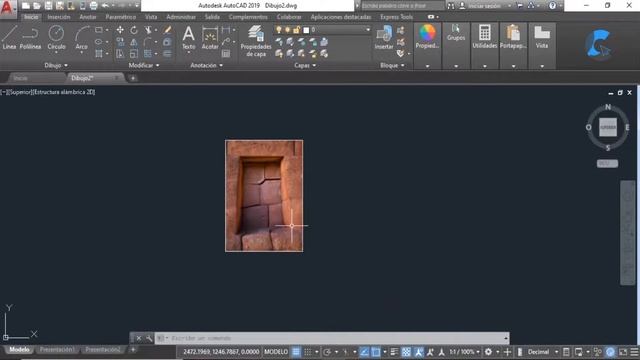640x360 pixels.
Task: Switch to the Administrar ribbon tab
Action: (x=181, y=17)
